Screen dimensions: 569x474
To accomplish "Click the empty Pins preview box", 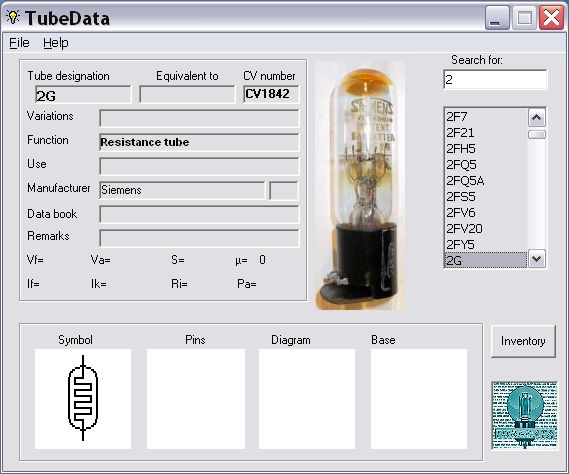I will pyautogui.click(x=196, y=399).
